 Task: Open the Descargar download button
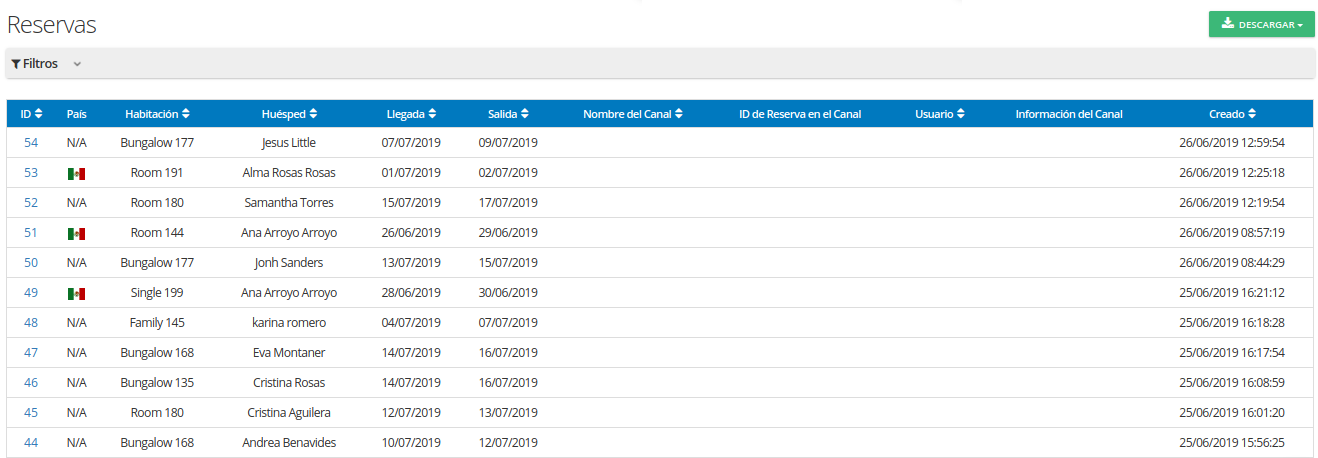pos(1261,24)
